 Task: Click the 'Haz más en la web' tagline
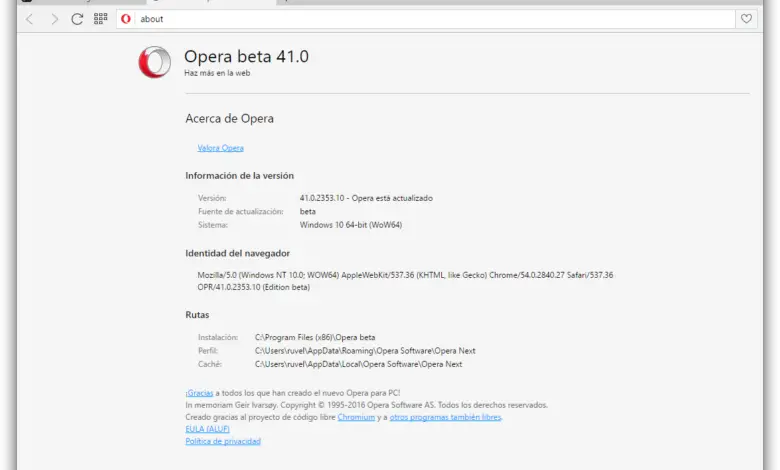tap(217, 73)
